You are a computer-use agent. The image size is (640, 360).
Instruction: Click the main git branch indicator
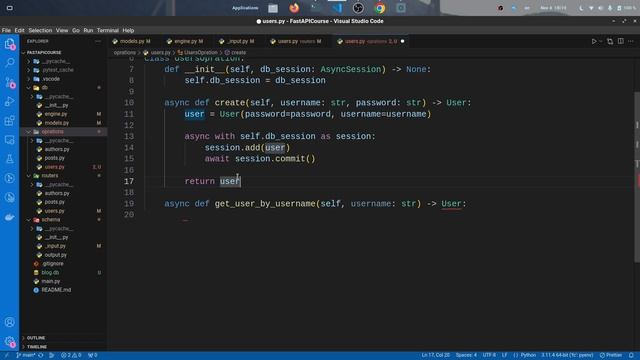click(x=26, y=355)
